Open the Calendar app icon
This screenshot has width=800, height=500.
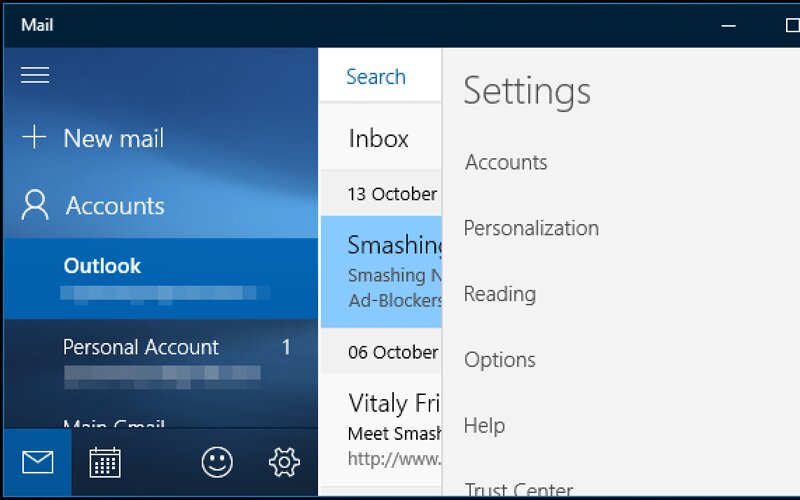click(105, 462)
